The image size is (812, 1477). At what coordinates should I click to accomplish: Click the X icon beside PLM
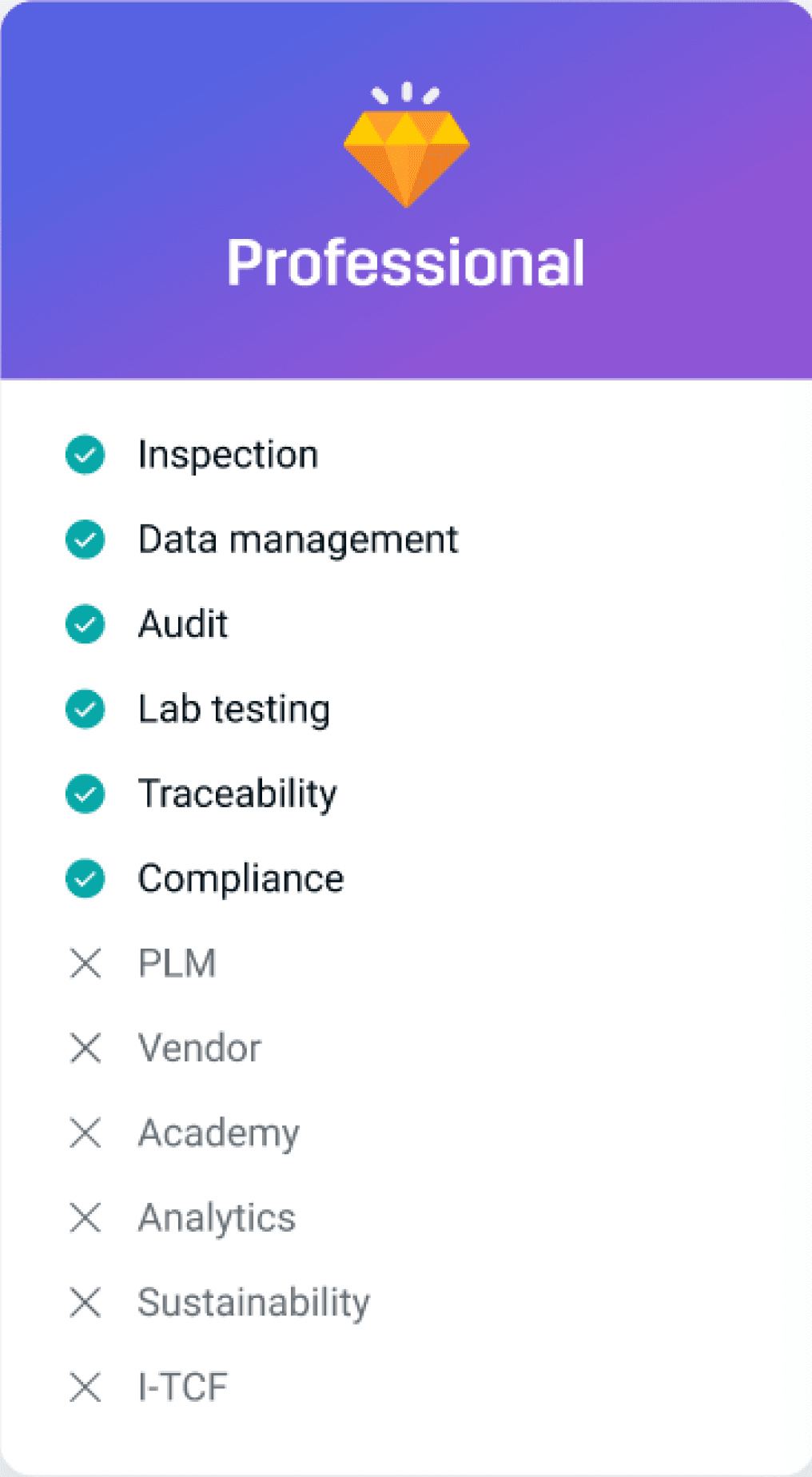tap(85, 963)
